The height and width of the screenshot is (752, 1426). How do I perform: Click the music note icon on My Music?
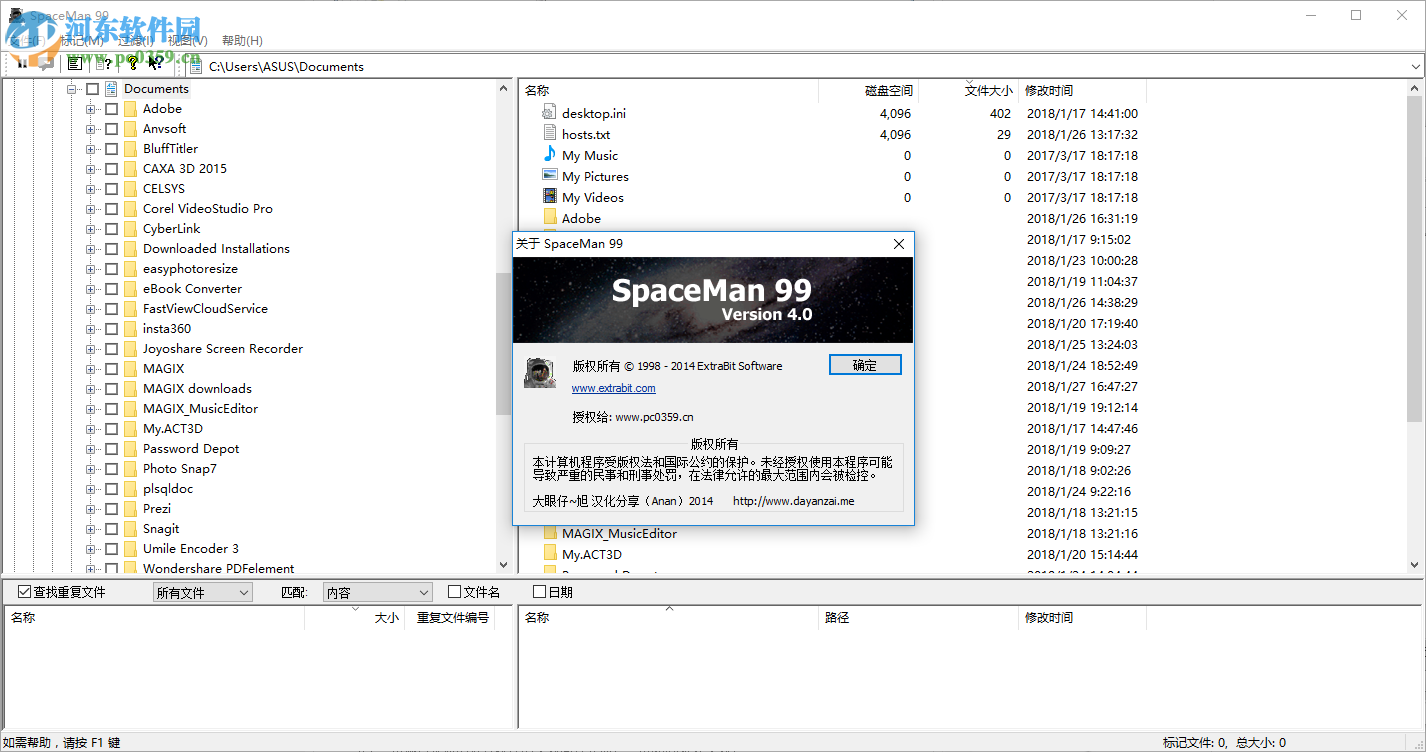pyautogui.click(x=549, y=155)
